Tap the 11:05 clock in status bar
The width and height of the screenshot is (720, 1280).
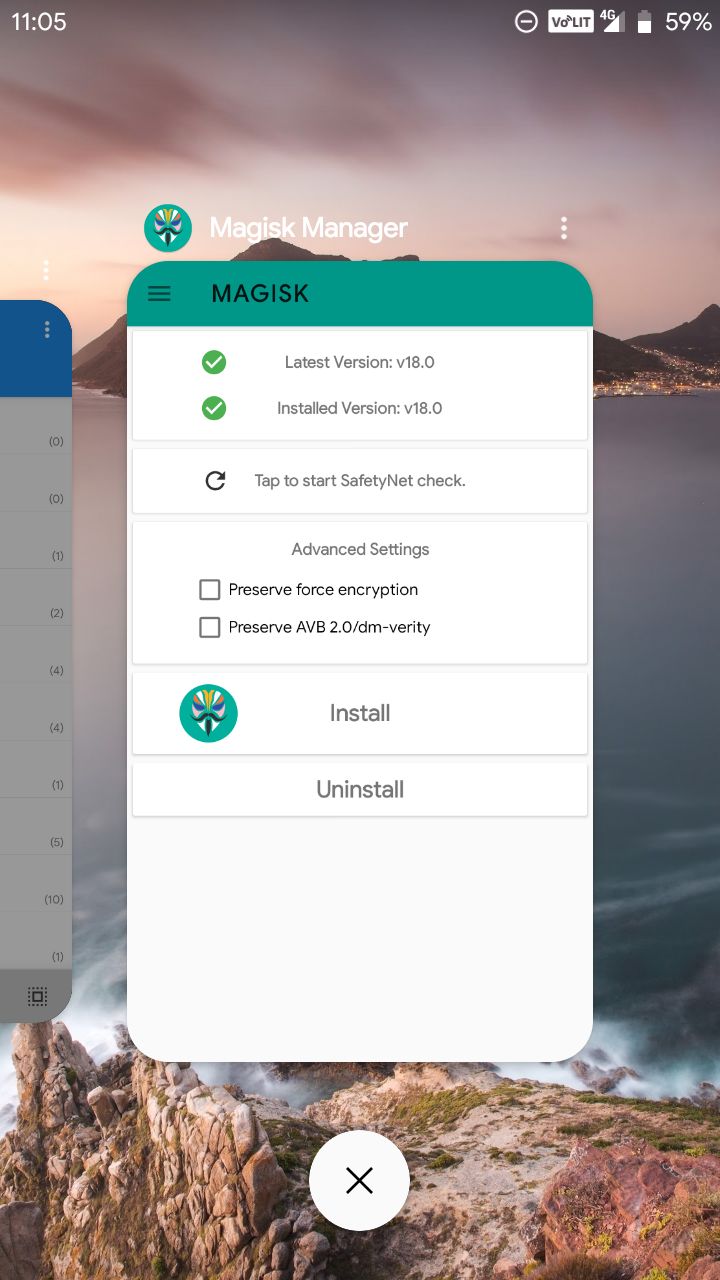click(x=39, y=22)
